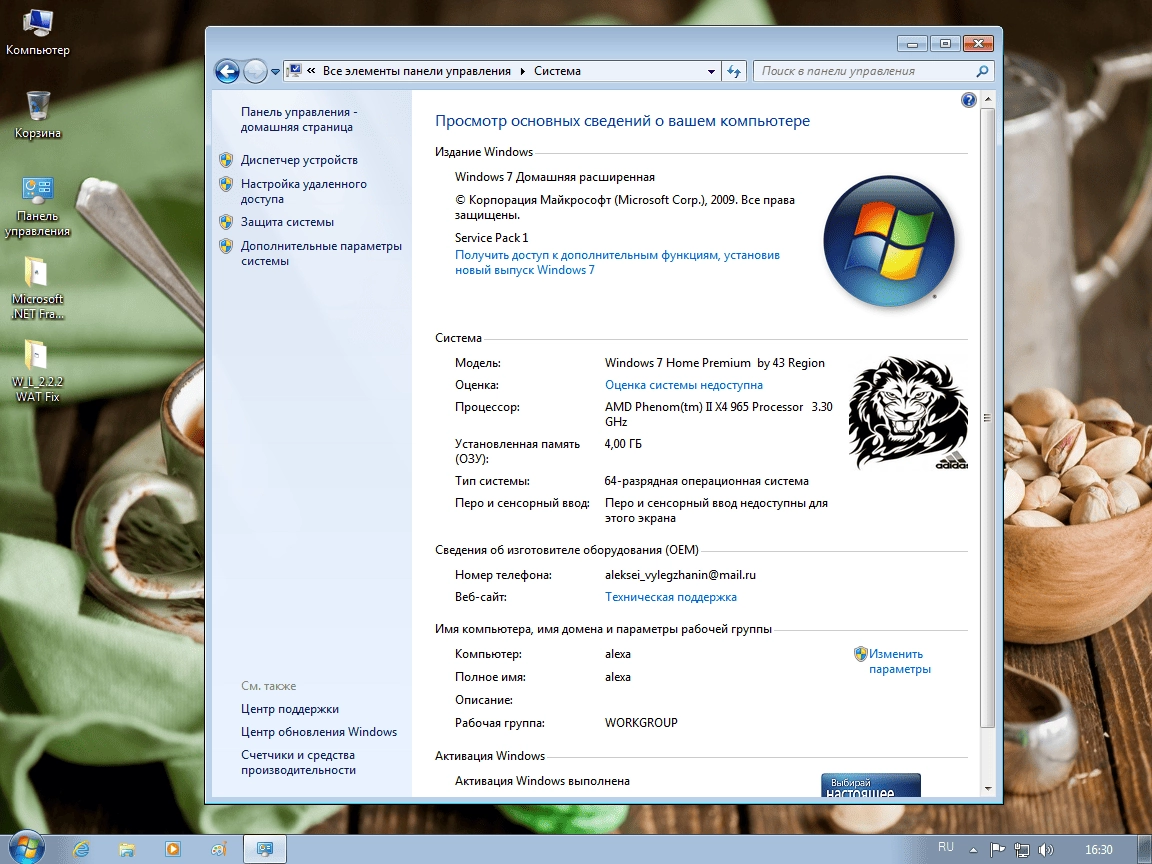Click Windows 7 Домашняя расширенная text
Screen dimensions: 1152x864
[555, 177]
